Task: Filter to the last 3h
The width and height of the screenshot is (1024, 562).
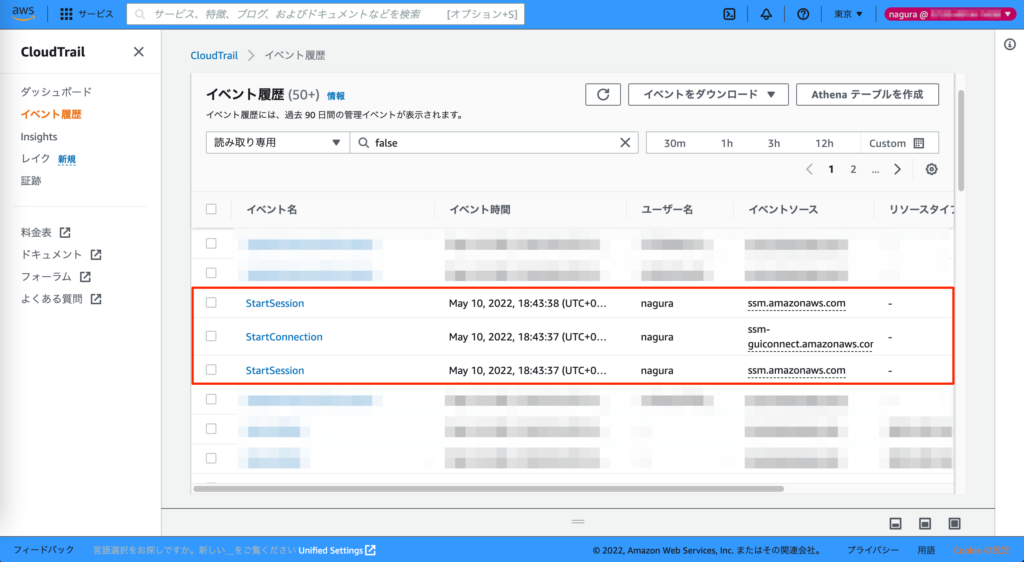Action: pyautogui.click(x=774, y=143)
